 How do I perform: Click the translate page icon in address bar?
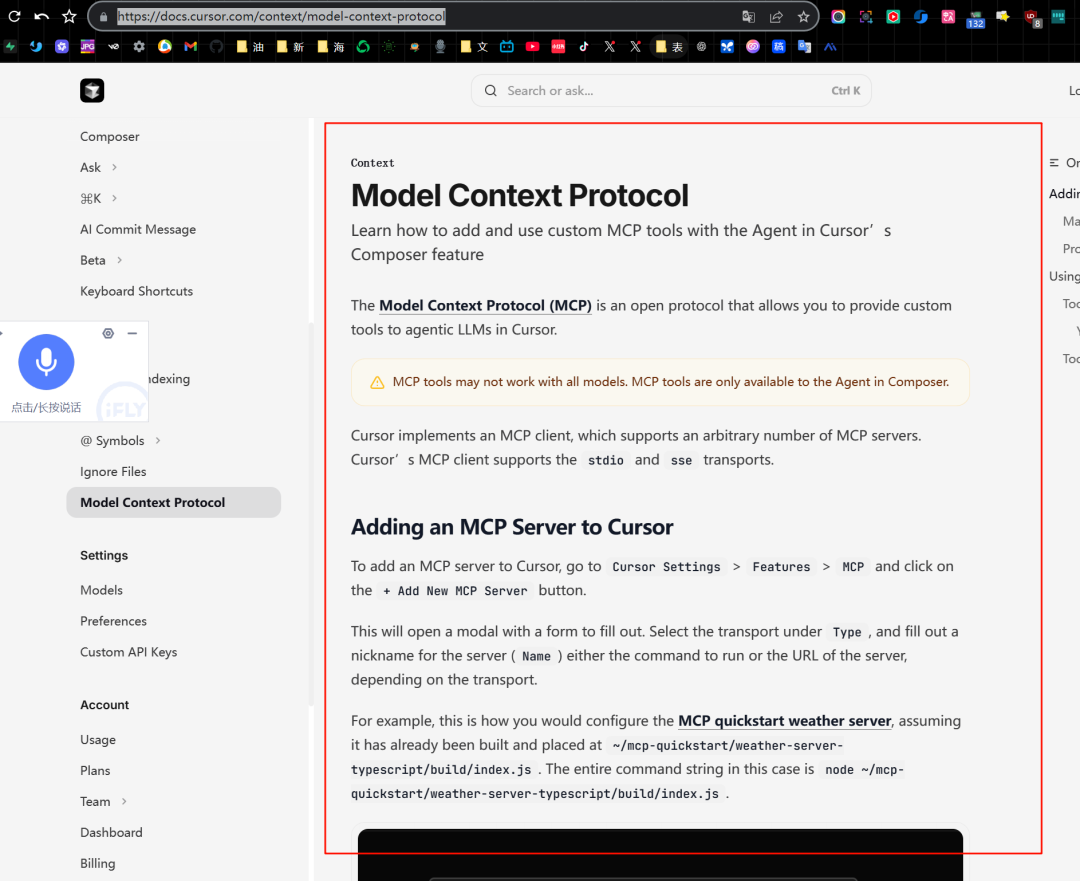749,17
